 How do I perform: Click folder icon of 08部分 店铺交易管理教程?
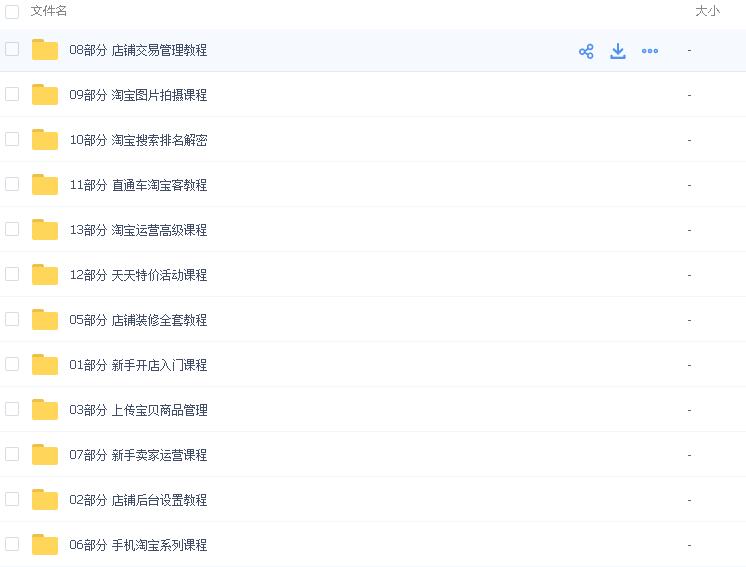45,49
